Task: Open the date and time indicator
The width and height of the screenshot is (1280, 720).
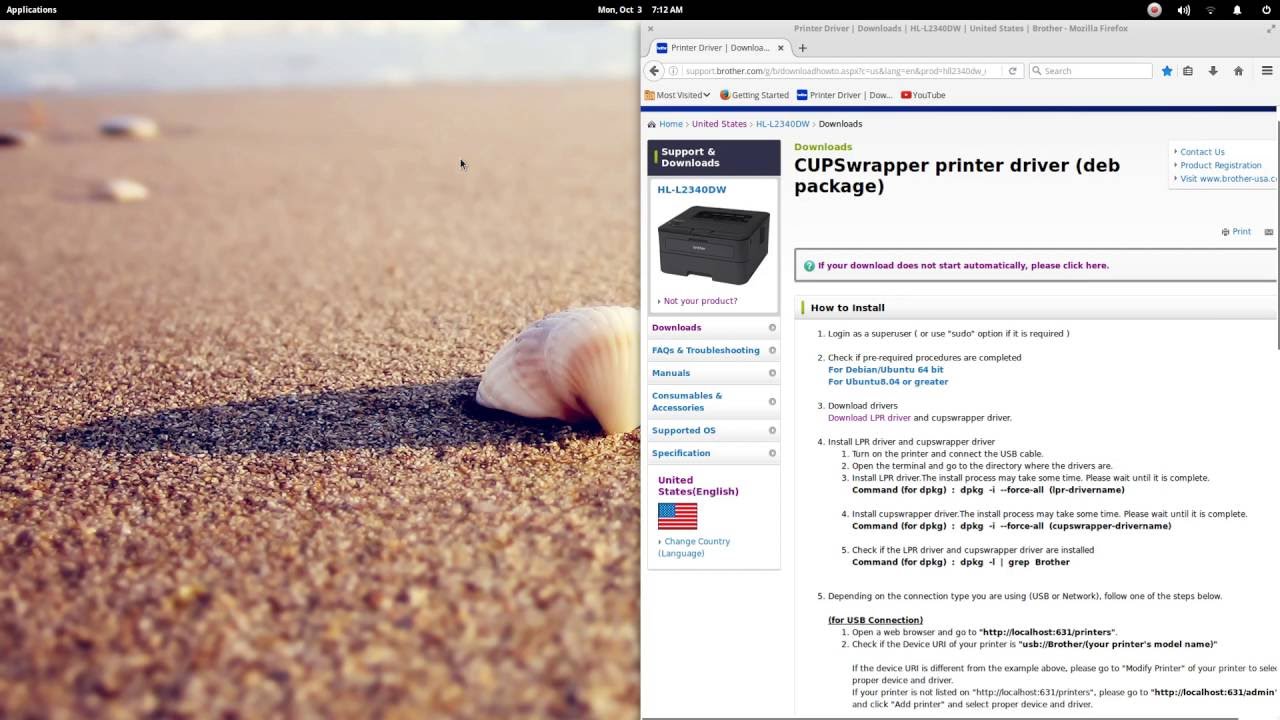Action: (x=640, y=10)
